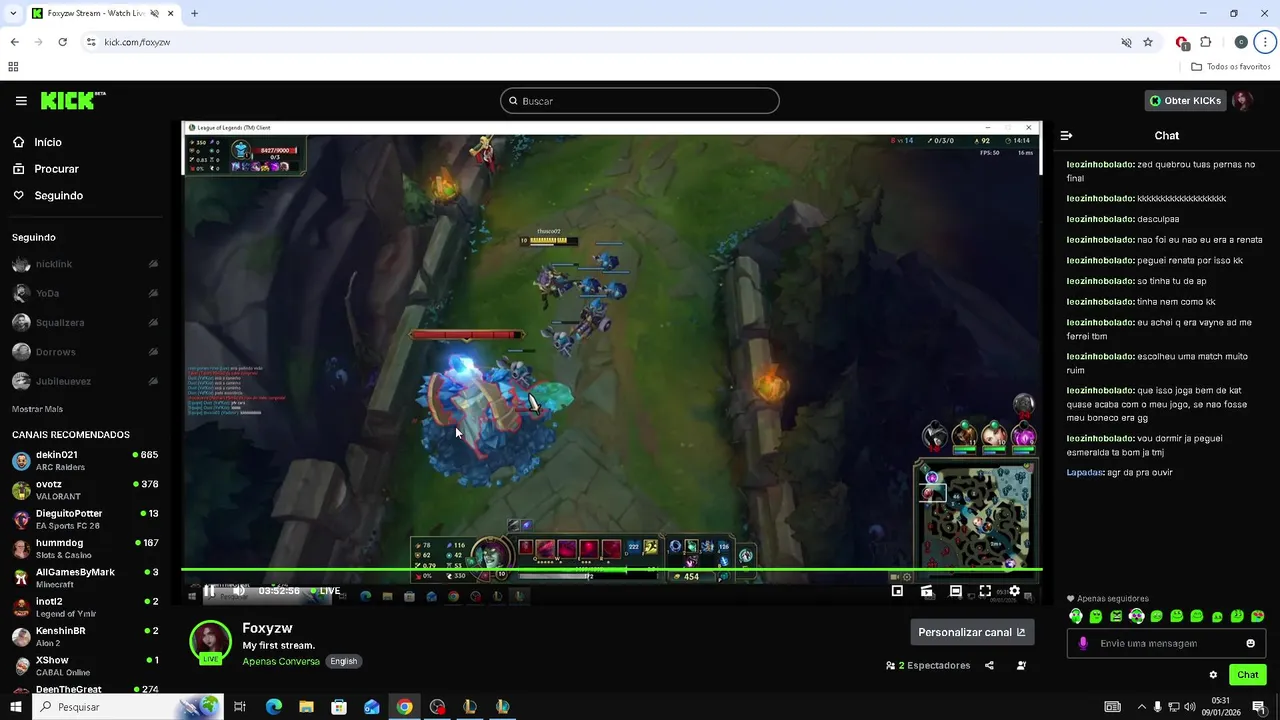Switch the player to theater mode
Image resolution: width=1280 pixels, height=720 pixels.
(x=956, y=591)
